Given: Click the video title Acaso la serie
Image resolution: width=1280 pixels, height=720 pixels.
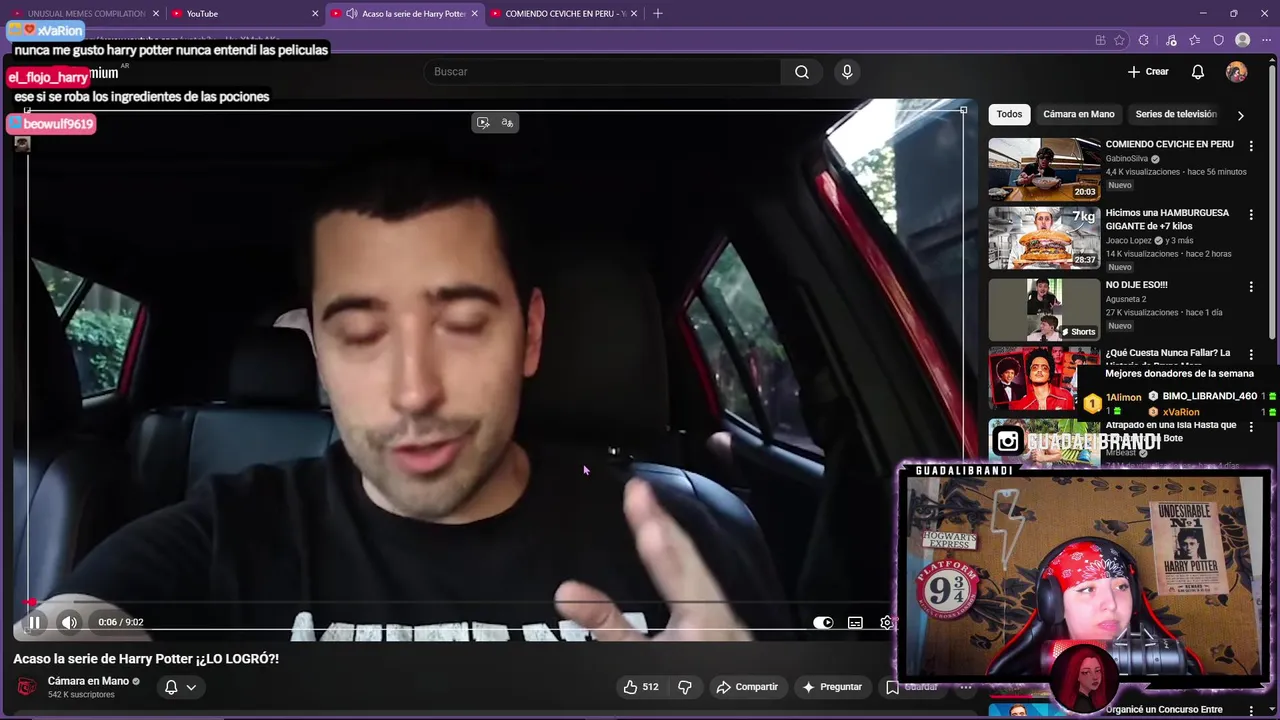Looking at the screenshot, I should (x=146, y=659).
